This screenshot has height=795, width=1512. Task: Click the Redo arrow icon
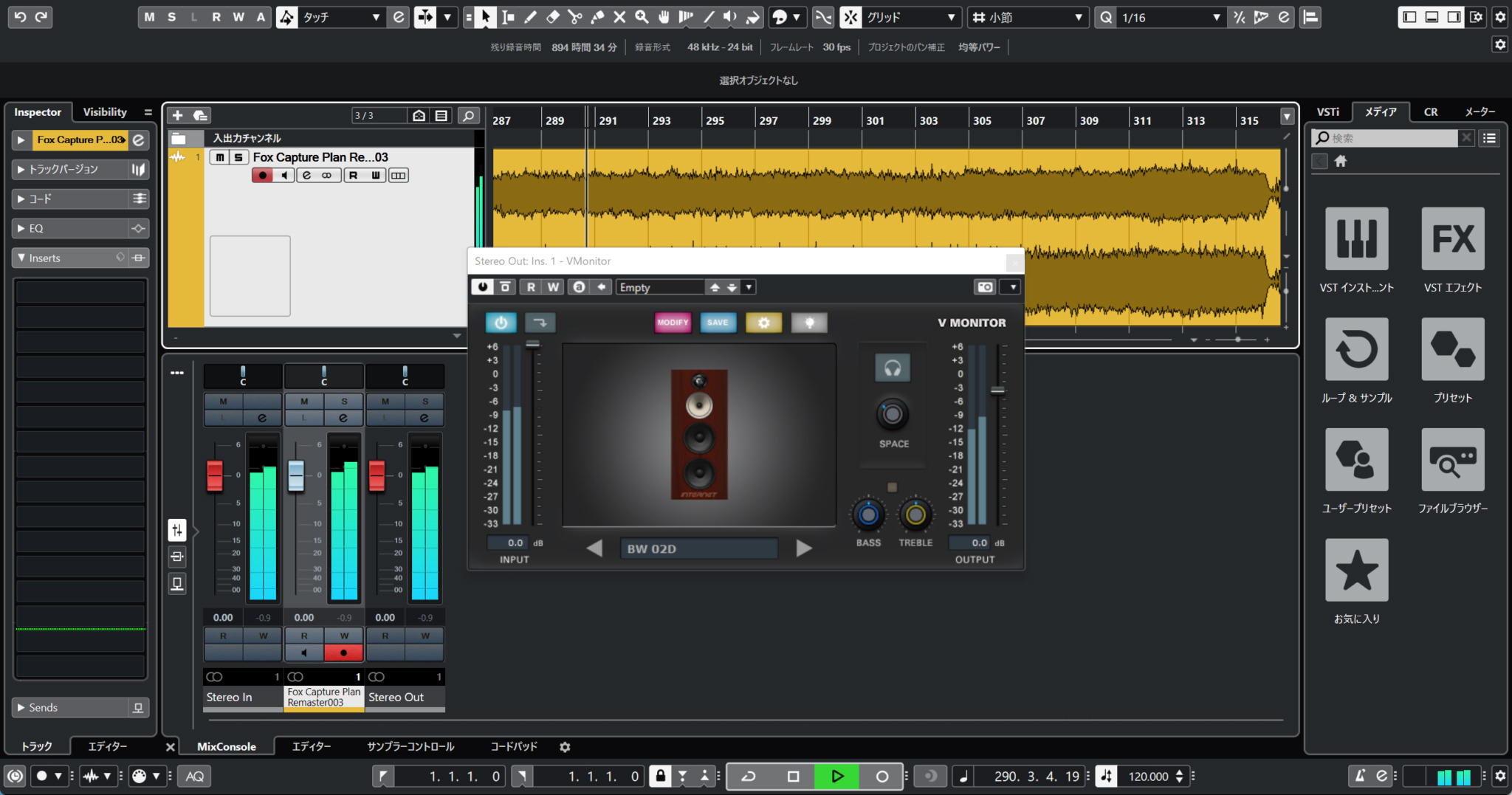pos(41,17)
